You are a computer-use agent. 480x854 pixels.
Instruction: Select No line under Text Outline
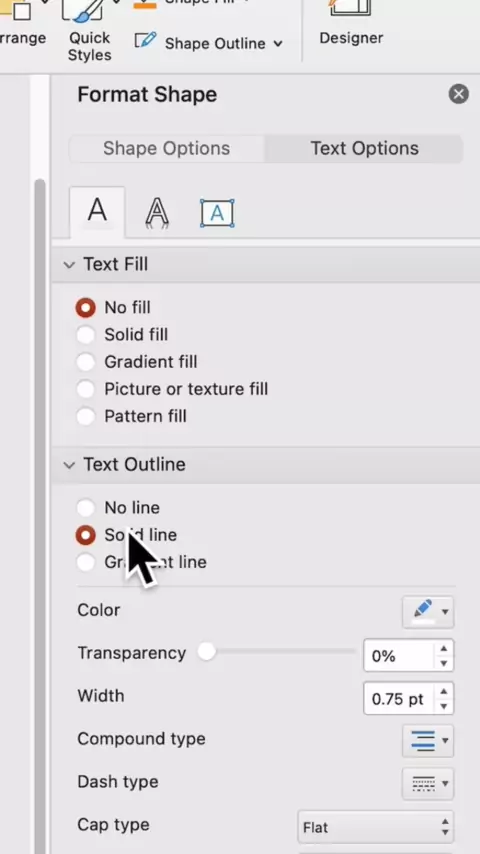point(86,508)
